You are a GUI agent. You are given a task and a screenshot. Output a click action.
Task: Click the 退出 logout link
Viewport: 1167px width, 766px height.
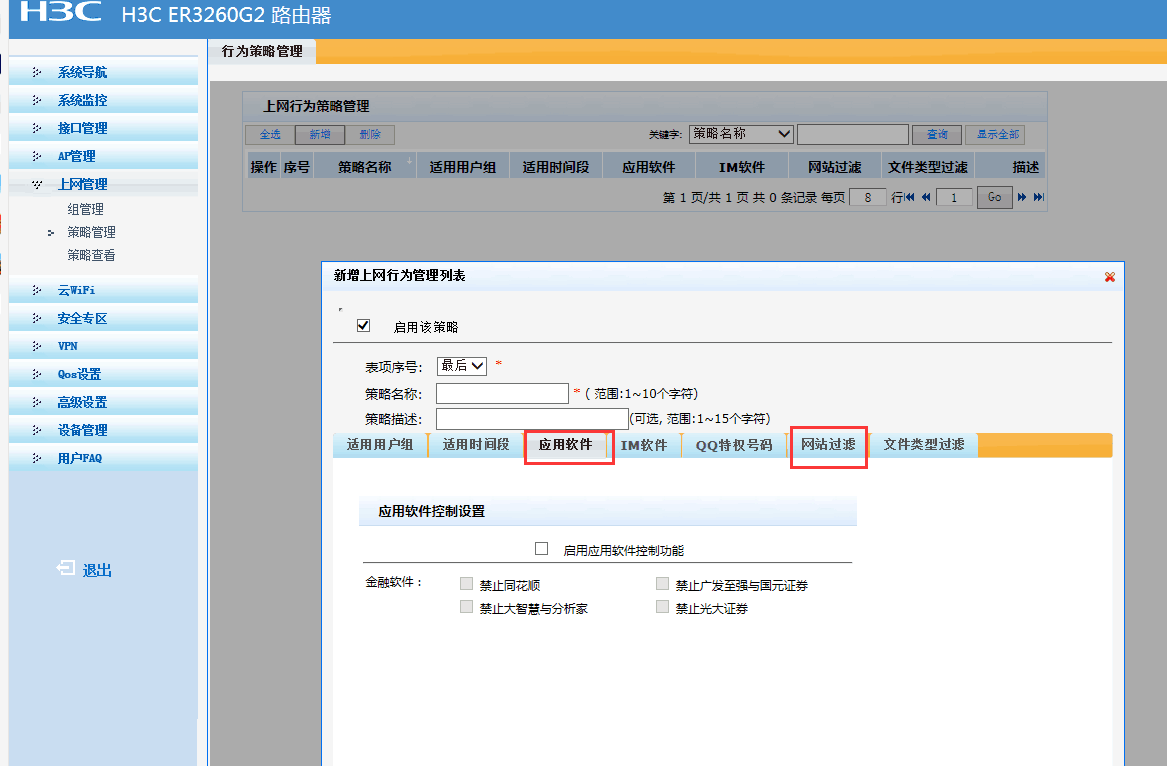click(97, 570)
